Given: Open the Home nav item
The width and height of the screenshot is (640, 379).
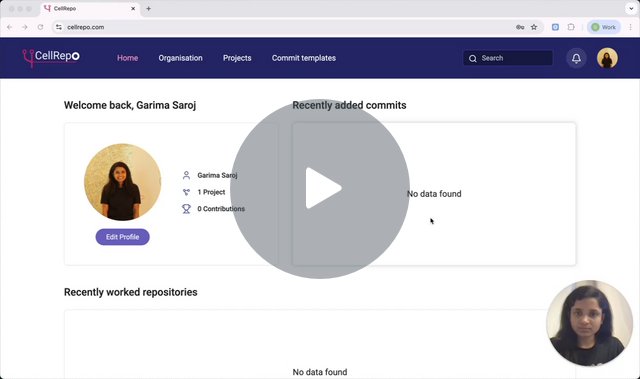Looking at the screenshot, I should pos(127,58).
